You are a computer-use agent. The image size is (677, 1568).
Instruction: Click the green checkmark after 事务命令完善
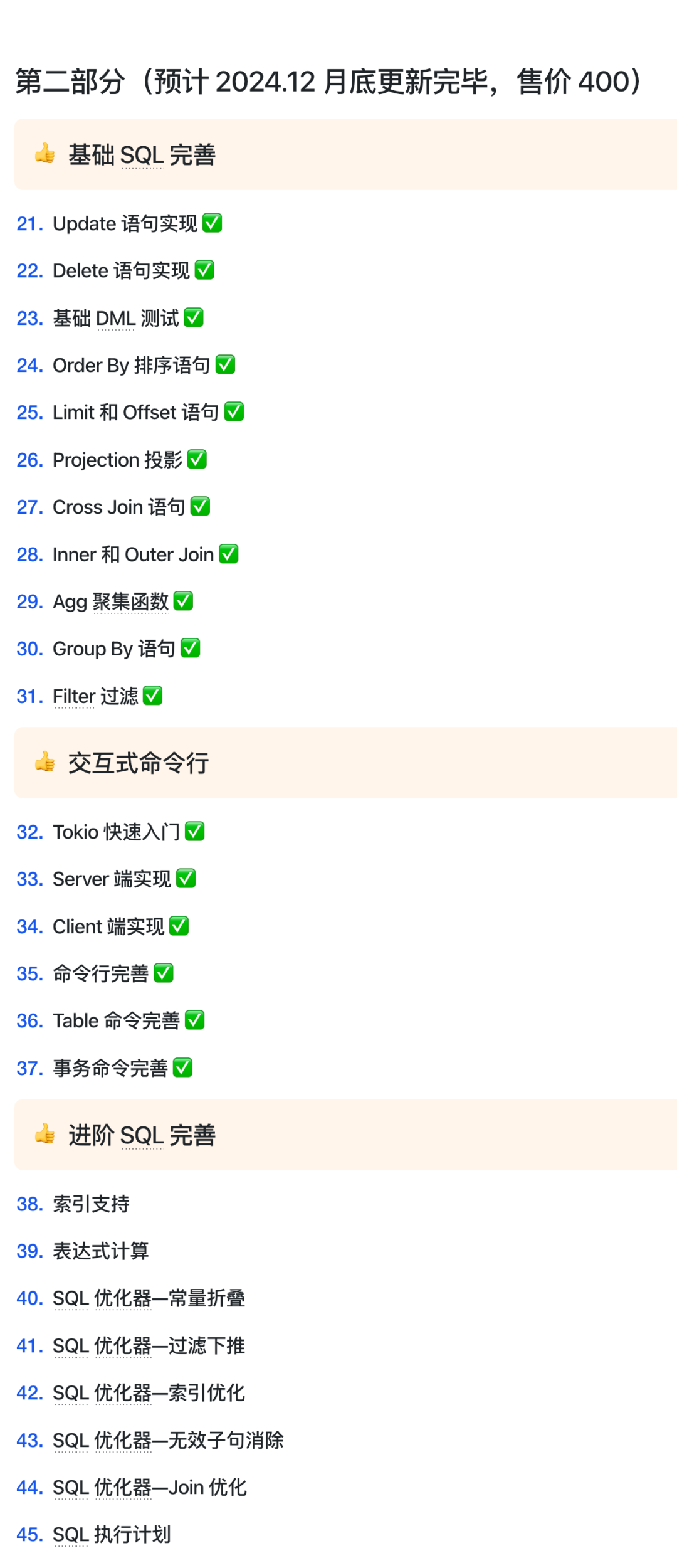point(182,1067)
